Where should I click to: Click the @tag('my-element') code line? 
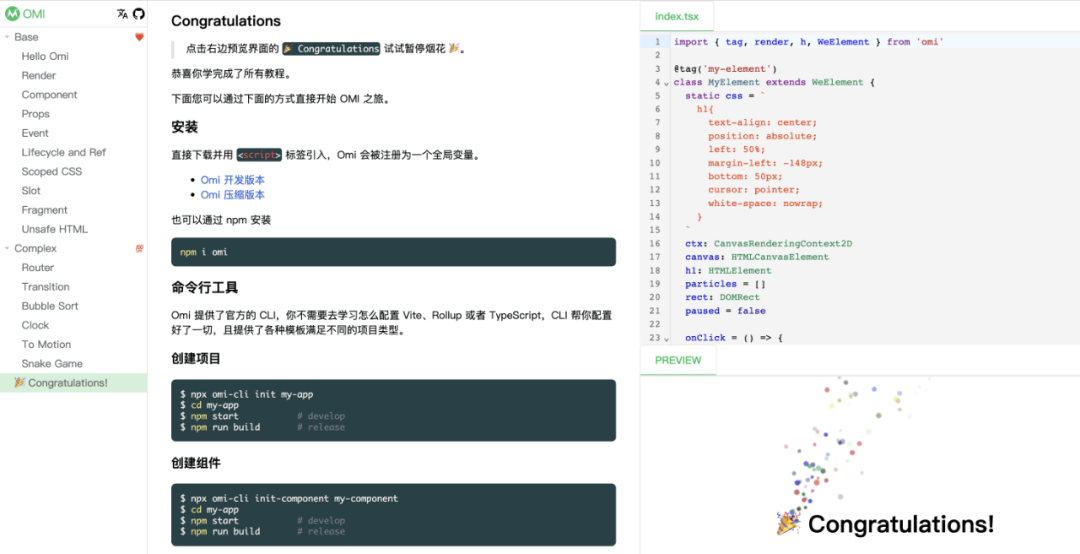[725, 69]
